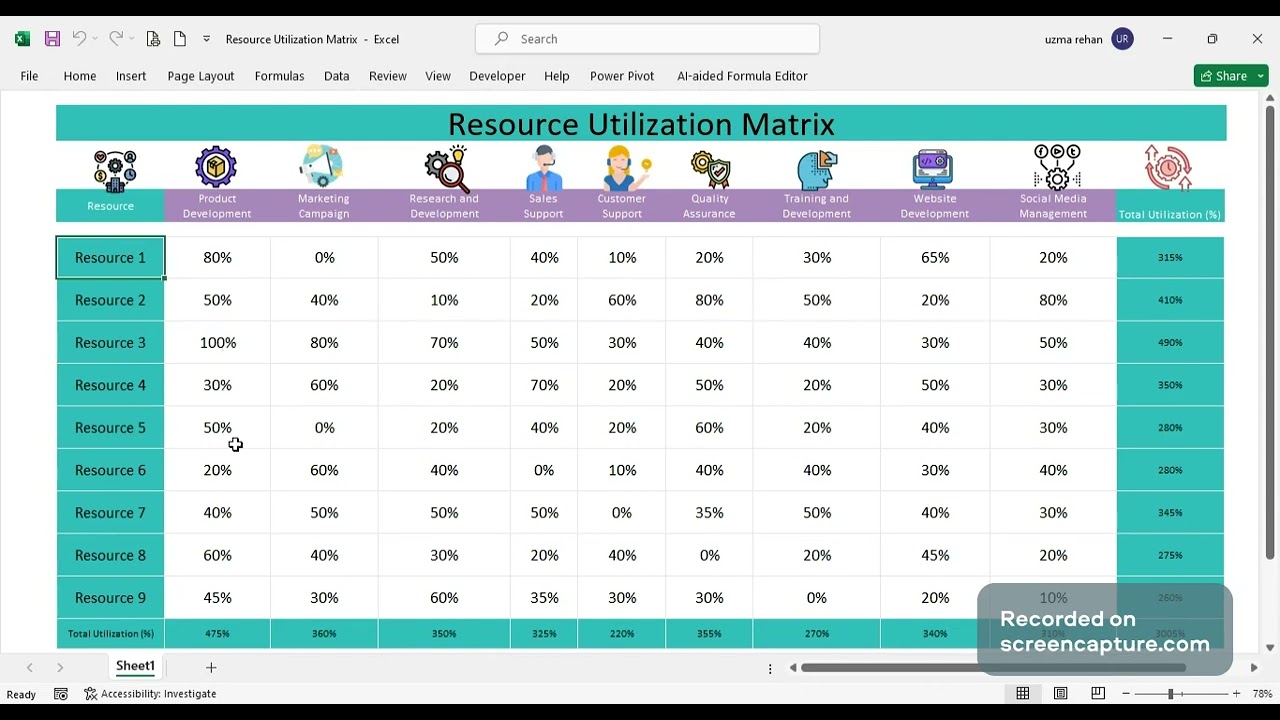
Task: Click the Undo arrow icon
Action: pos(79,39)
